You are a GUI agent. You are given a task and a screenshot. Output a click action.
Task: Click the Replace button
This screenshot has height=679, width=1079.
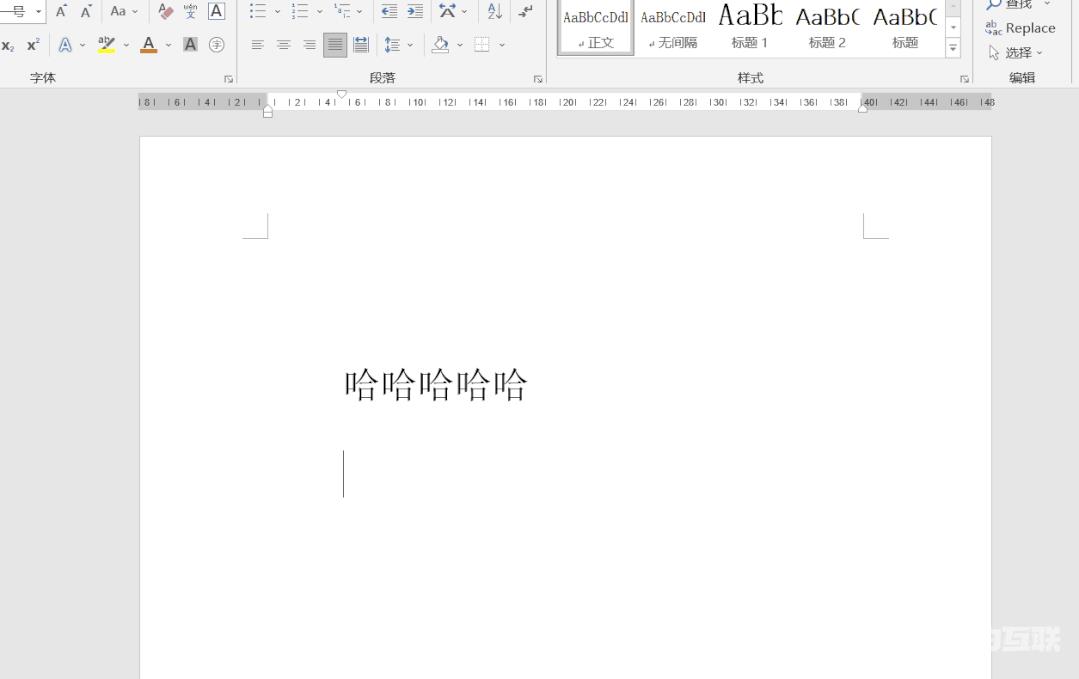[x=1020, y=28]
